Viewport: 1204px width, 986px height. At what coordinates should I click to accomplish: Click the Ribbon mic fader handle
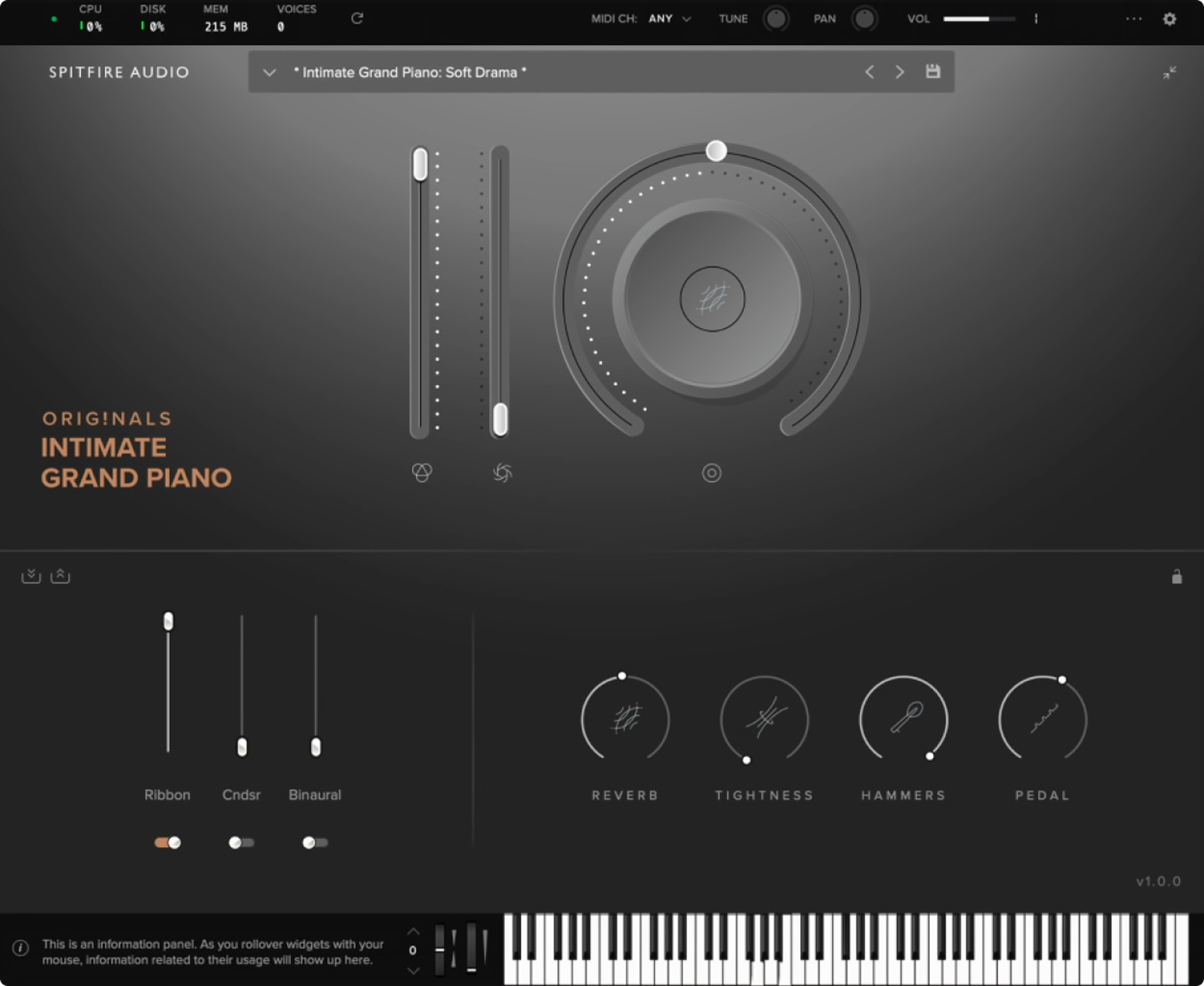tap(168, 621)
